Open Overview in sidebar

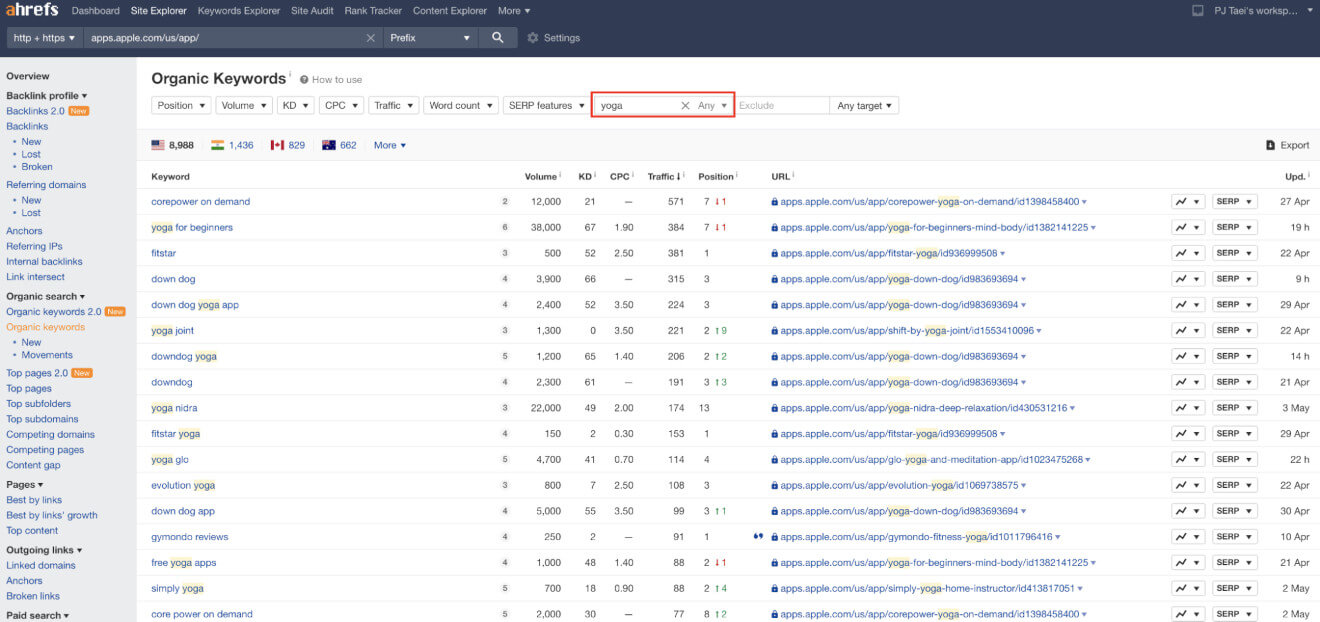28,76
